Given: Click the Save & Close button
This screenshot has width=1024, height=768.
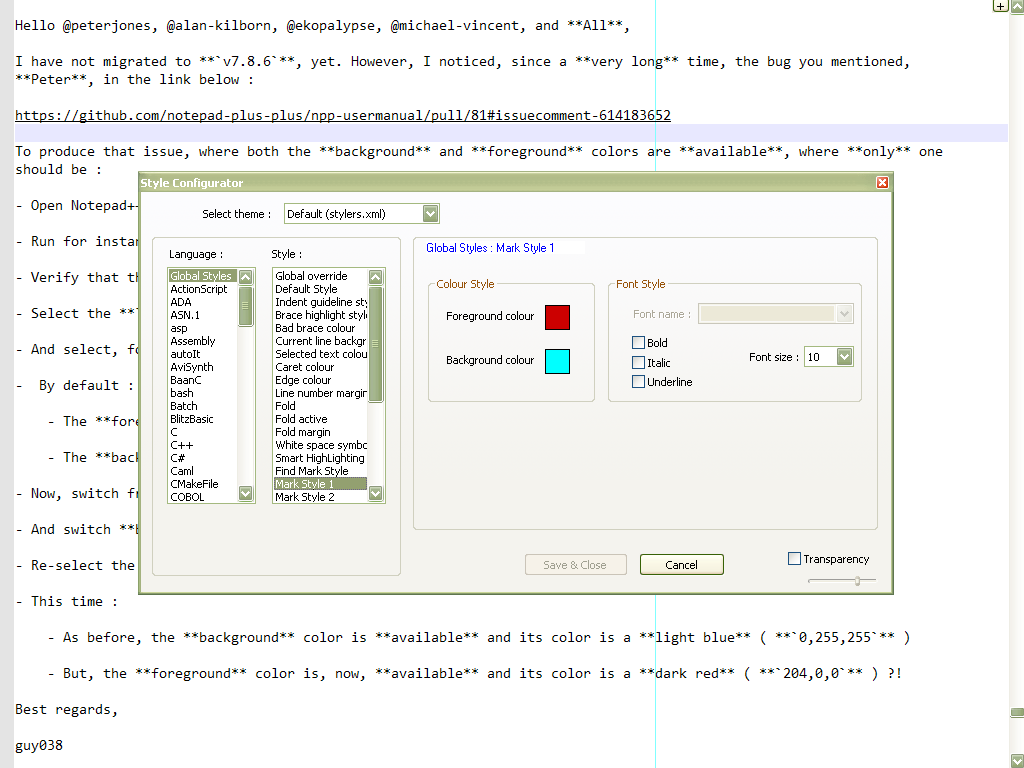Looking at the screenshot, I should point(575,565).
